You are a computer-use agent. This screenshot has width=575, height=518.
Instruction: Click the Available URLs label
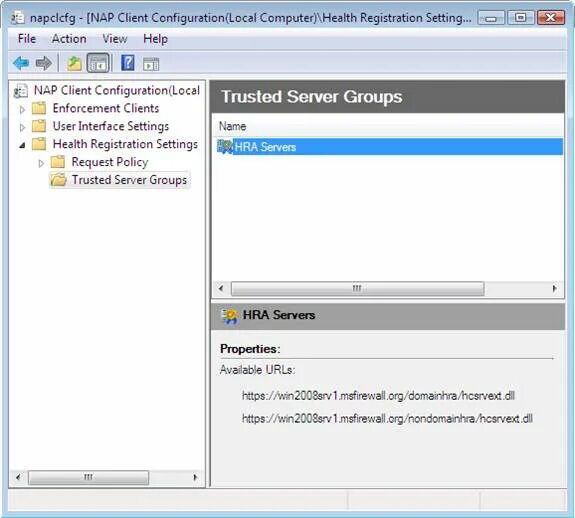pyautogui.click(x=257, y=370)
